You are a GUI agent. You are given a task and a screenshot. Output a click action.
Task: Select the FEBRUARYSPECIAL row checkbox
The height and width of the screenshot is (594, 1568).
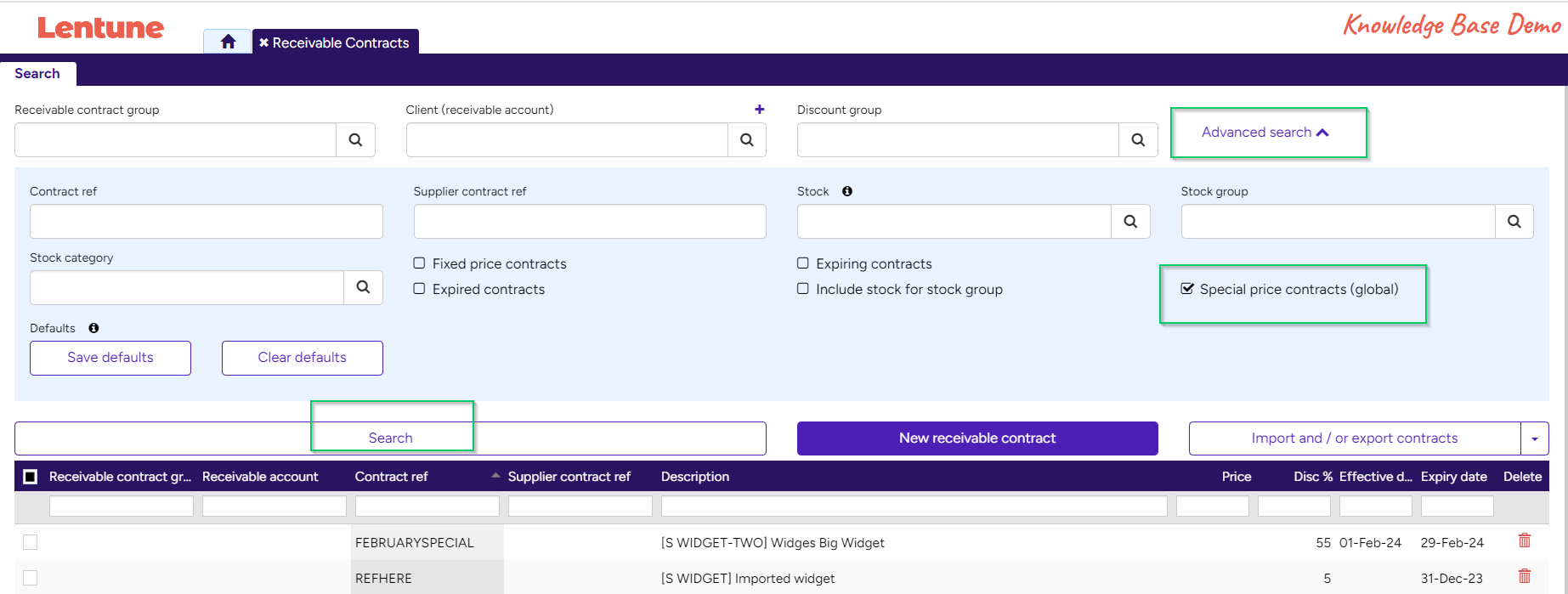tap(30, 542)
